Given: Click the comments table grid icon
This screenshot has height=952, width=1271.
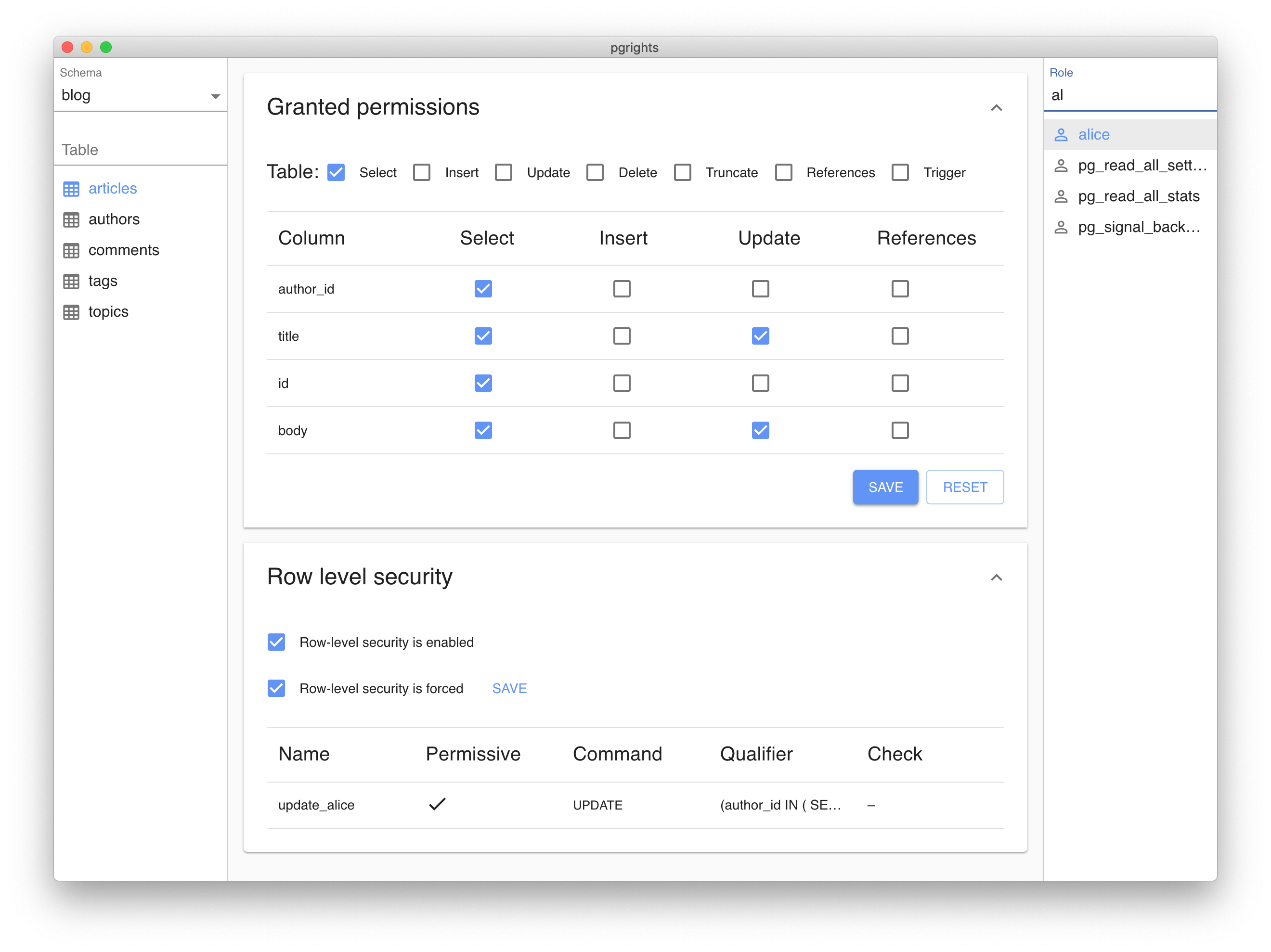Looking at the screenshot, I should (x=71, y=250).
